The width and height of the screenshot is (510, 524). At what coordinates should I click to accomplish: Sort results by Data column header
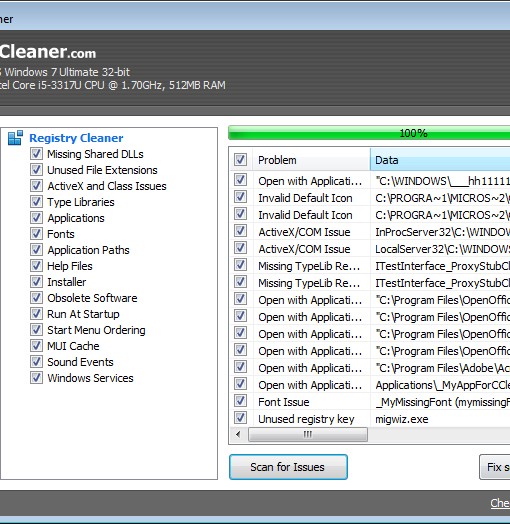pyautogui.click(x=440, y=160)
